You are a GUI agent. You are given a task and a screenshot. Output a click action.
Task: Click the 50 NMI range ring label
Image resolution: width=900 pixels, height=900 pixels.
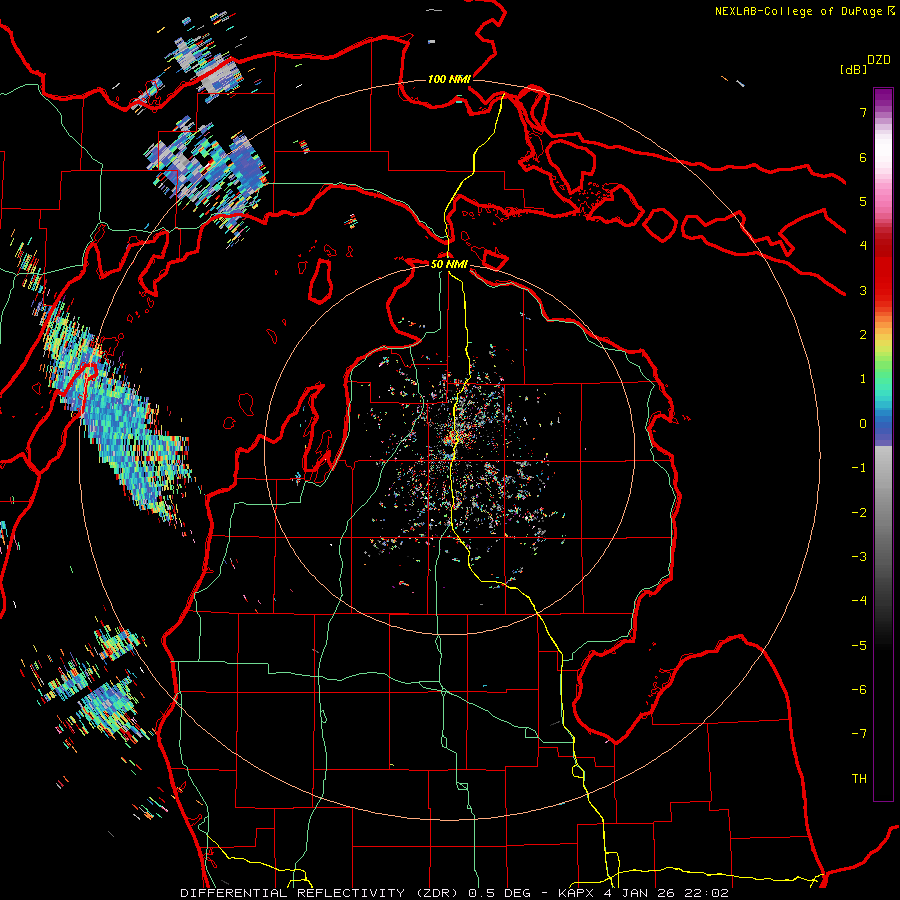pos(449,264)
